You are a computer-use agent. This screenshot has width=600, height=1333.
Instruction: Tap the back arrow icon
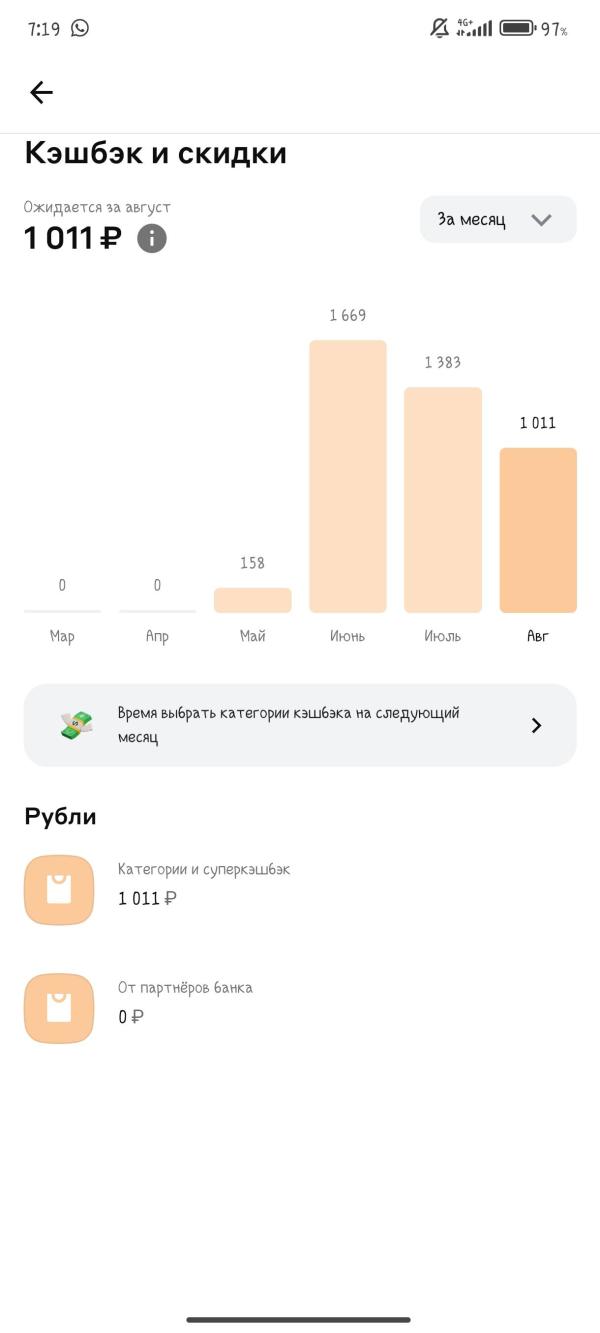[41, 93]
